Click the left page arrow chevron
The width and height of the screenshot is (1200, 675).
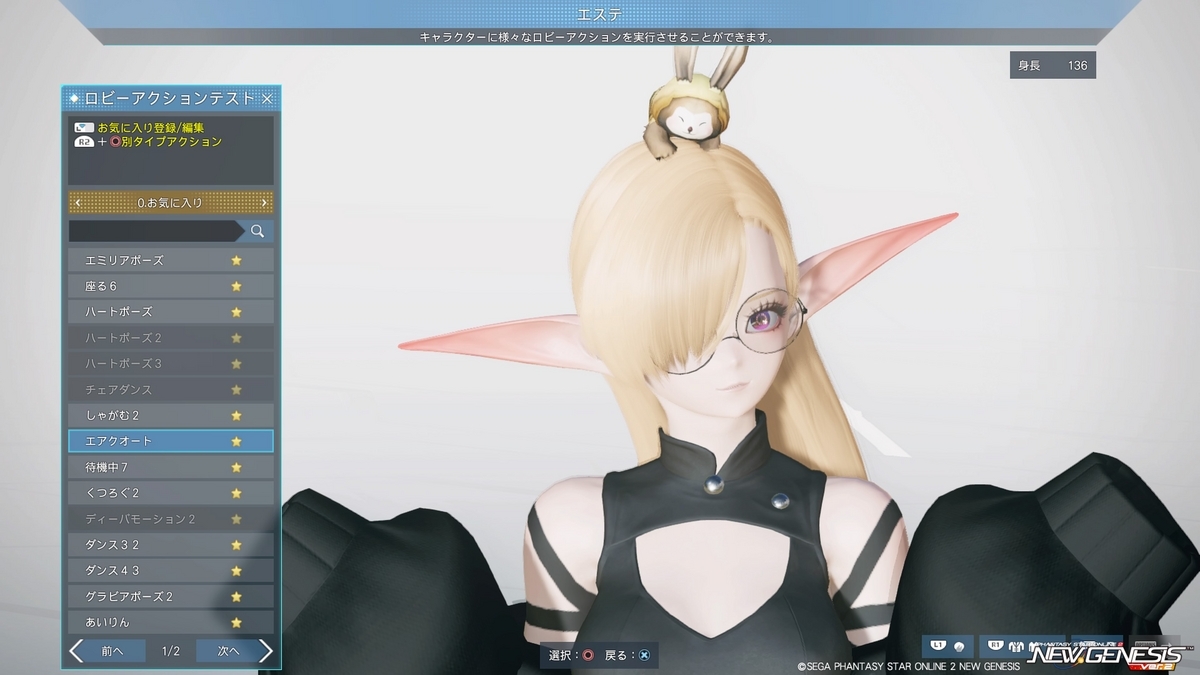click(x=76, y=651)
